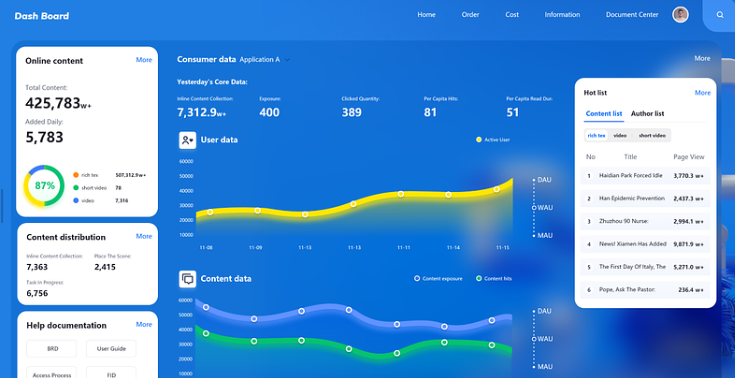Select MAU on User data chart
735x378 pixels.
click(544, 235)
